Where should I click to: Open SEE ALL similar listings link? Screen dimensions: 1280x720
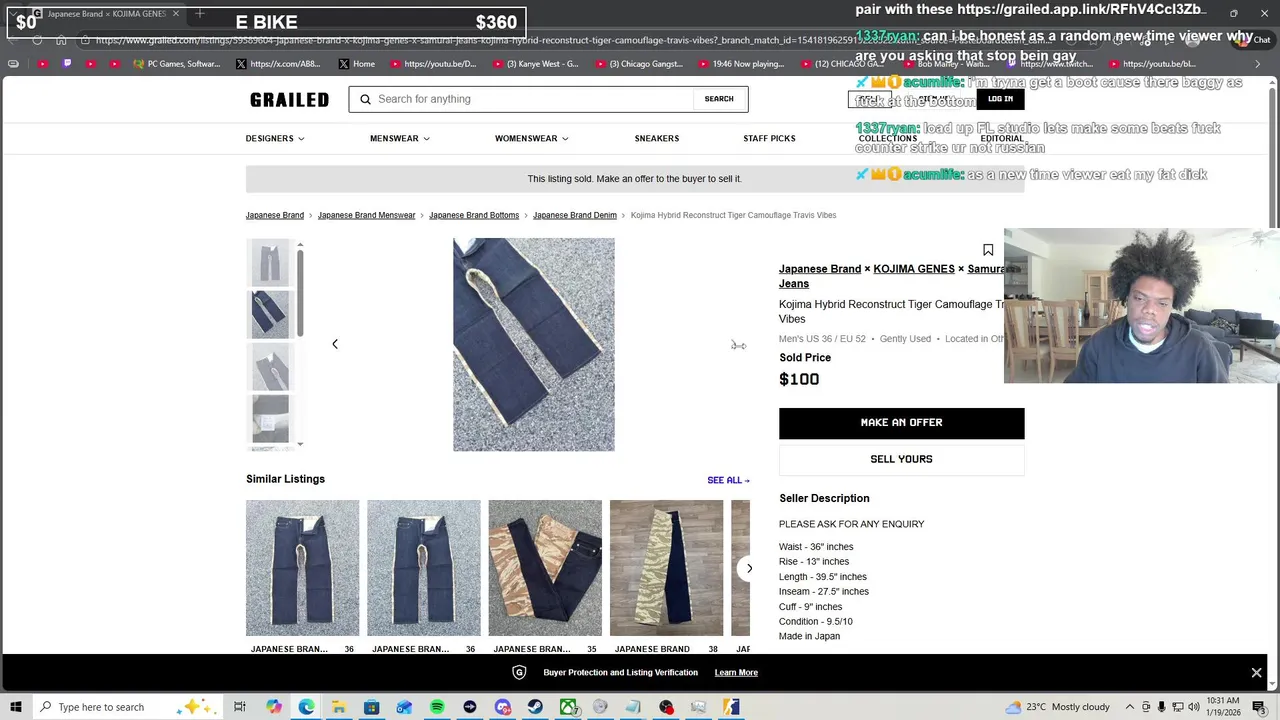coord(728,480)
